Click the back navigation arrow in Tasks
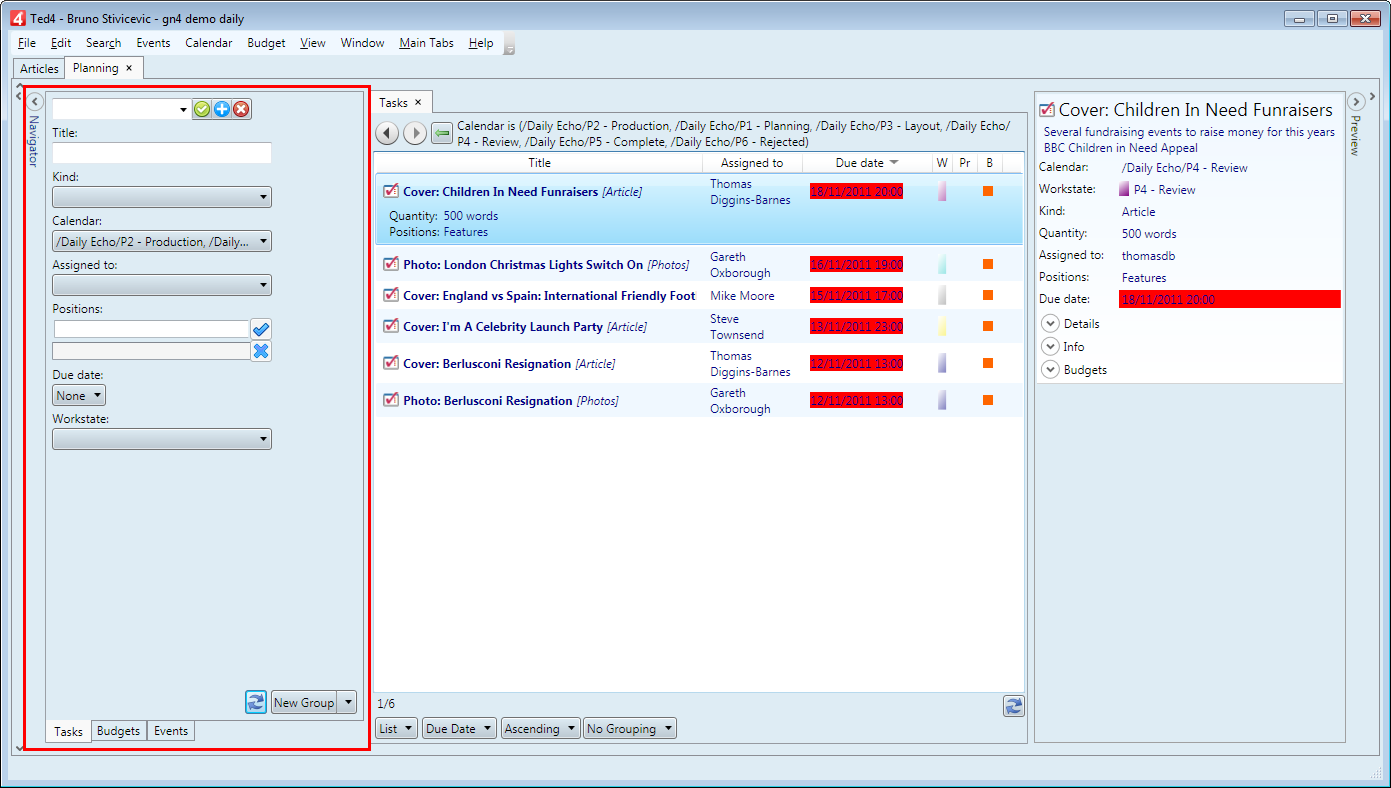 [387, 133]
